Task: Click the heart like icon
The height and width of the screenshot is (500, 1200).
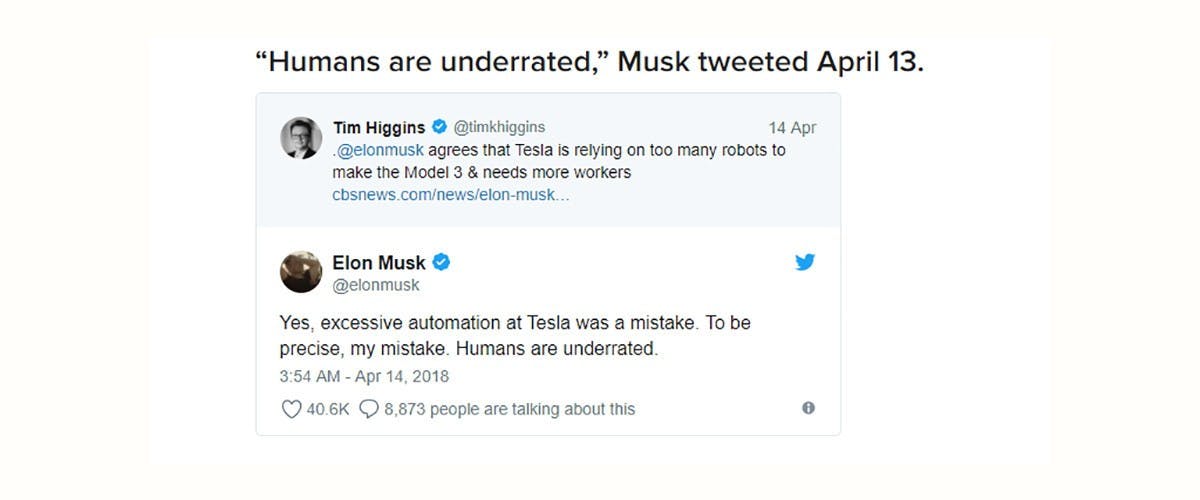Action: coord(291,409)
